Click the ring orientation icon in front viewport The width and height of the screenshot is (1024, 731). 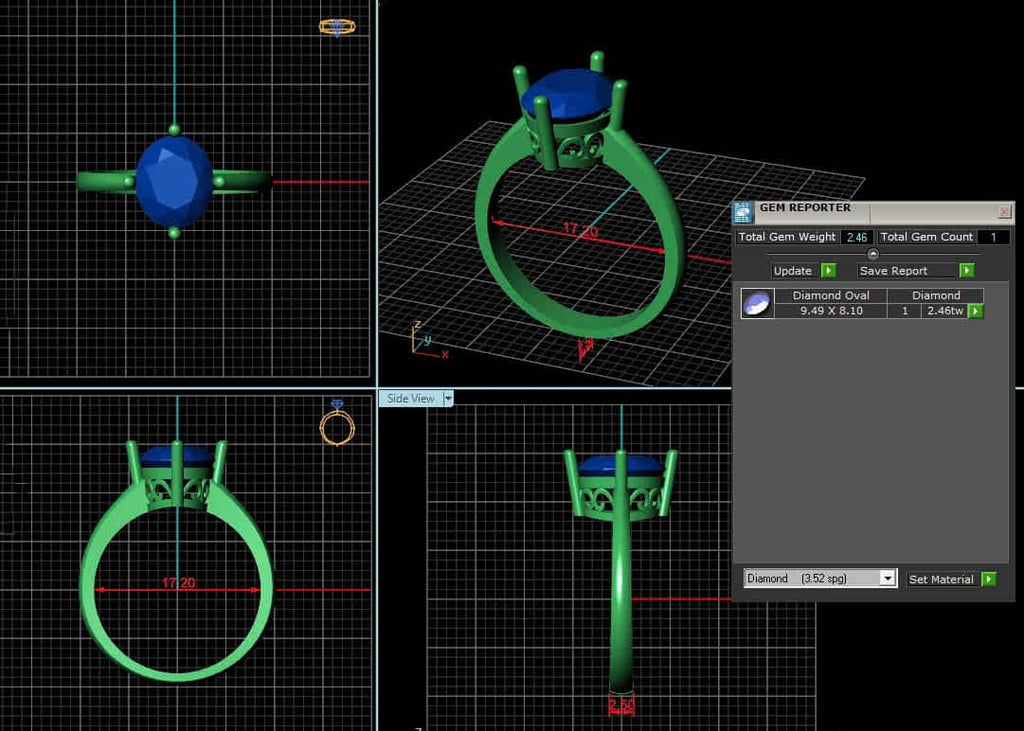(x=337, y=423)
